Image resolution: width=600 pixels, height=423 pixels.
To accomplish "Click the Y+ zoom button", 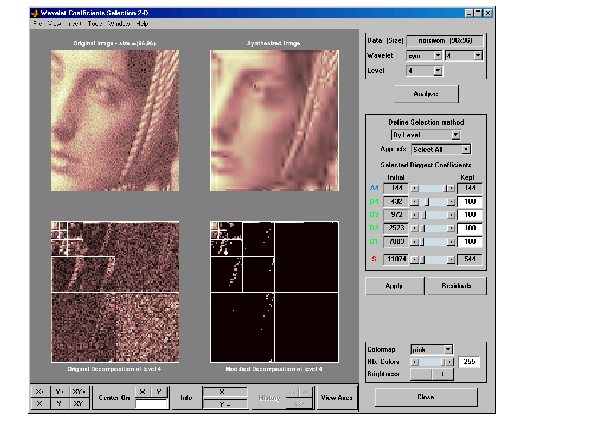I will click(x=59, y=392).
